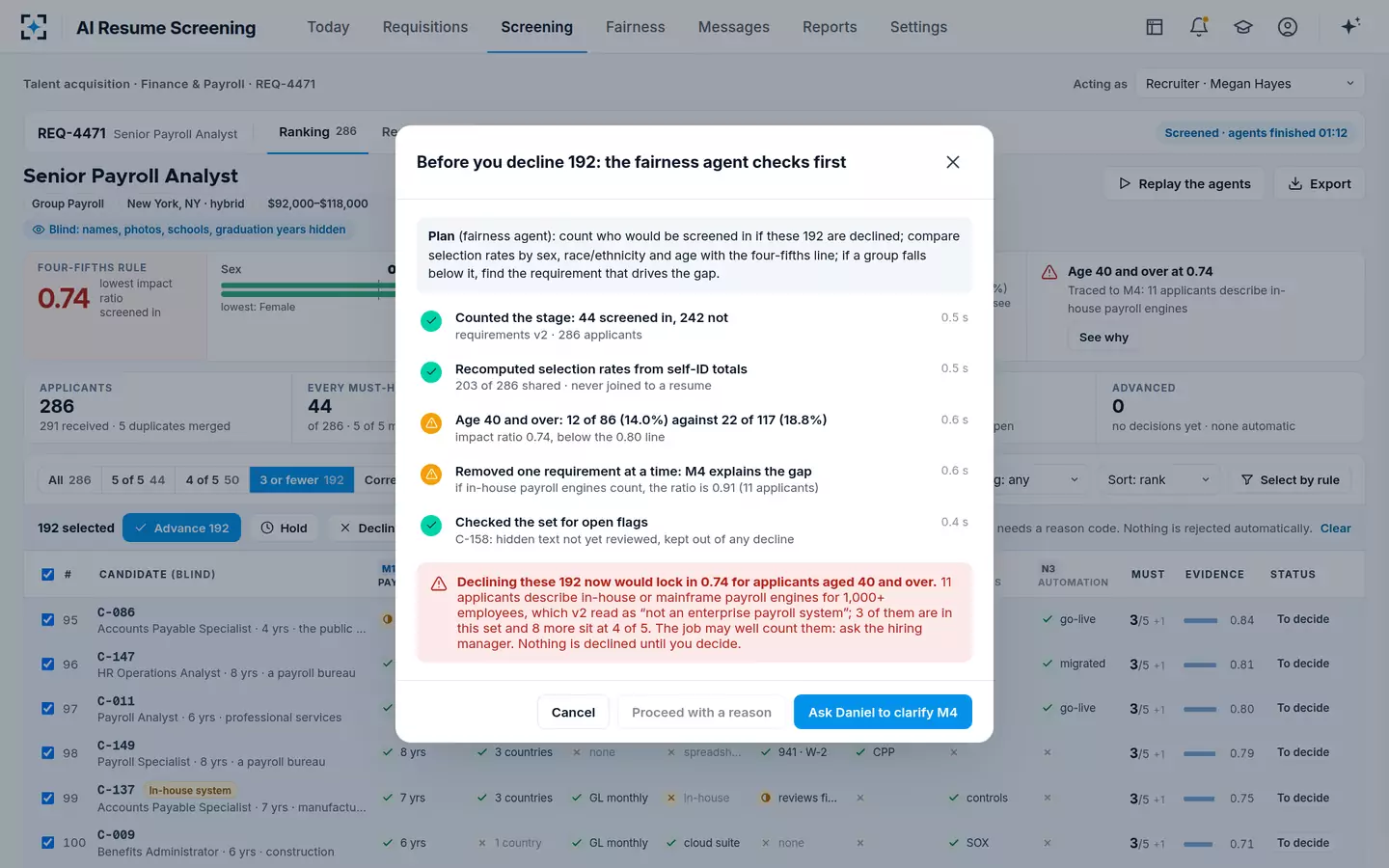
Task: Click the red warning triangle in the decline alert
Action: 439,583
